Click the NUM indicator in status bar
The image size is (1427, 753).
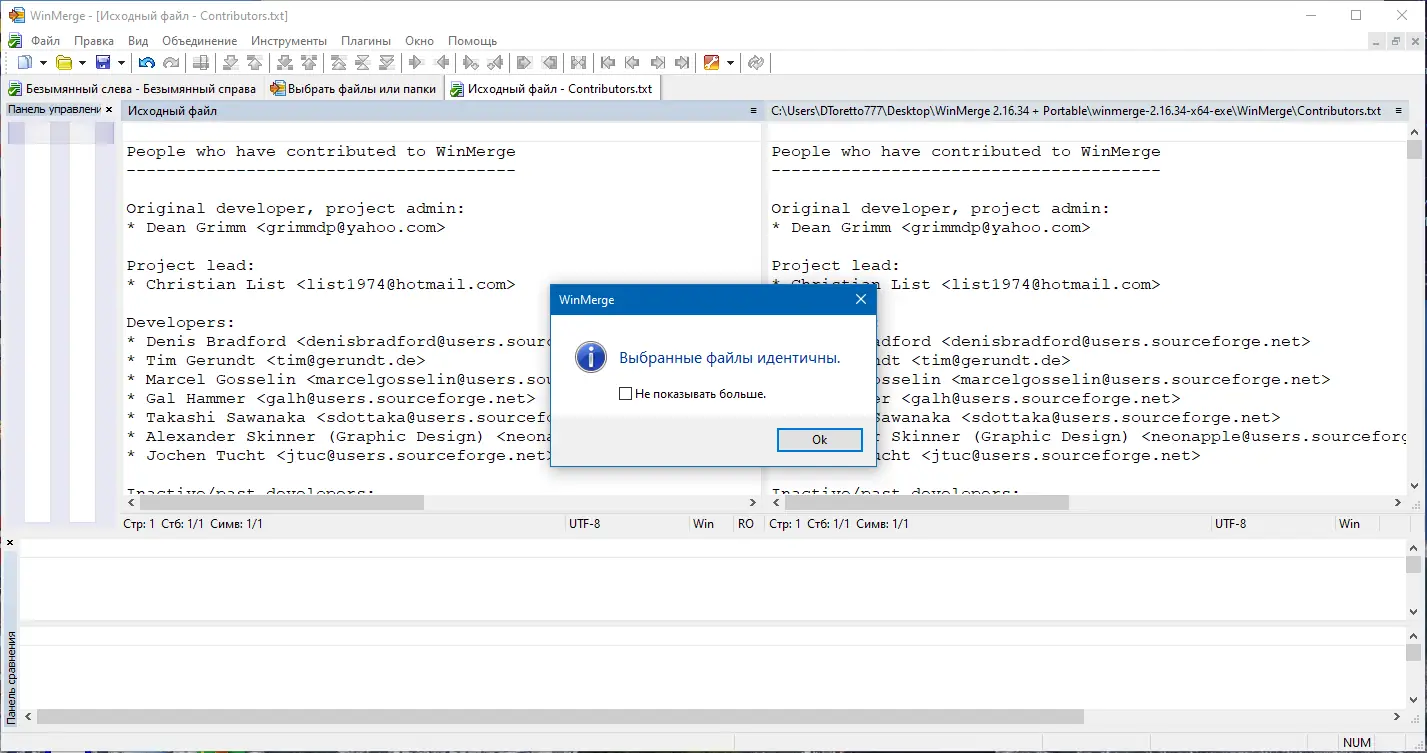click(x=1357, y=742)
